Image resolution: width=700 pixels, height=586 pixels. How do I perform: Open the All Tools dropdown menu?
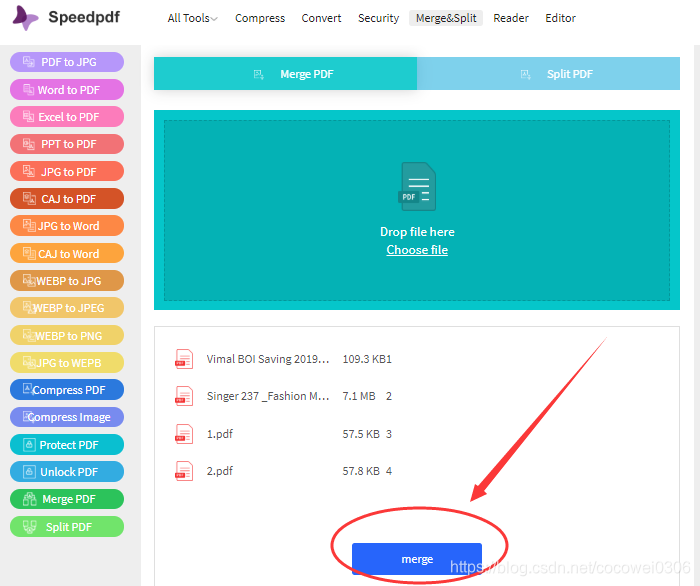click(192, 18)
